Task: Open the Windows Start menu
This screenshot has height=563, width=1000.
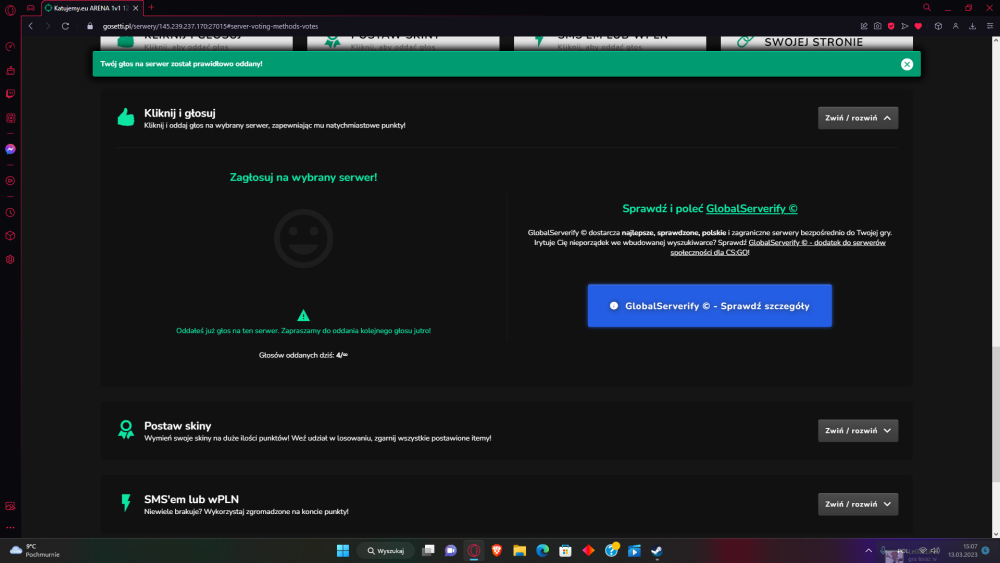Action: pos(342,550)
